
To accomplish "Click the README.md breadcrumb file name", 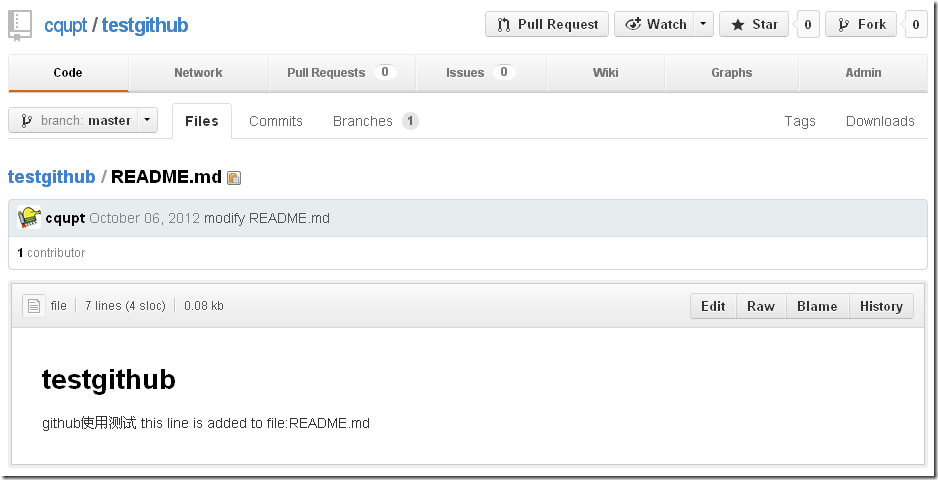I will [x=166, y=177].
